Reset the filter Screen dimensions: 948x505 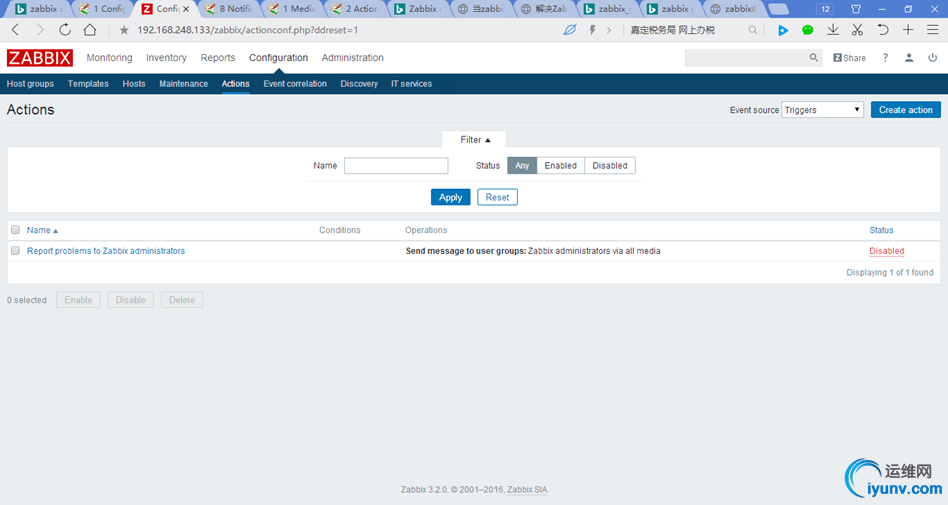[497, 197]
